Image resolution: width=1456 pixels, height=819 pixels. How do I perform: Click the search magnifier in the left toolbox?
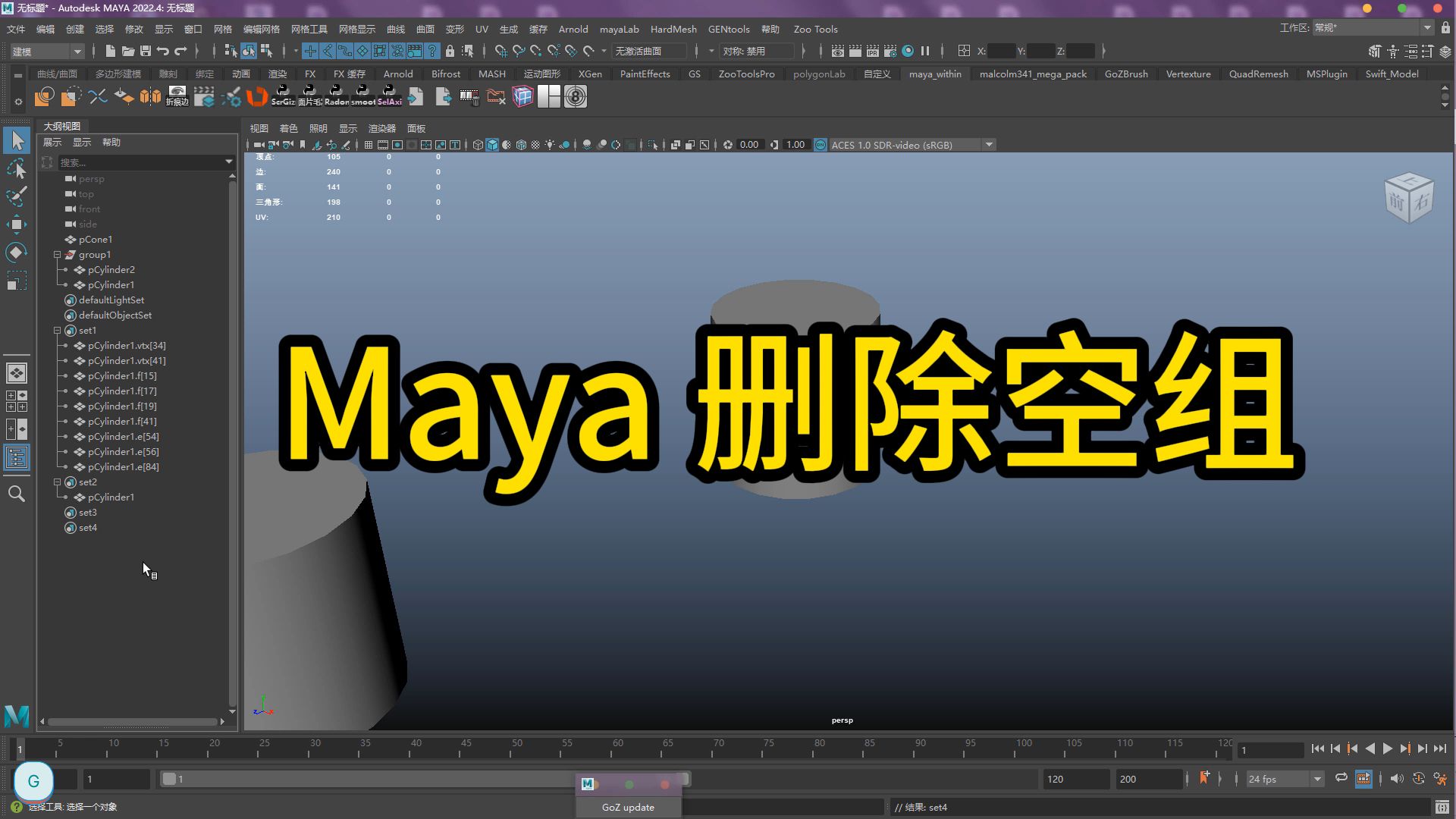click(x=17, y=494)
